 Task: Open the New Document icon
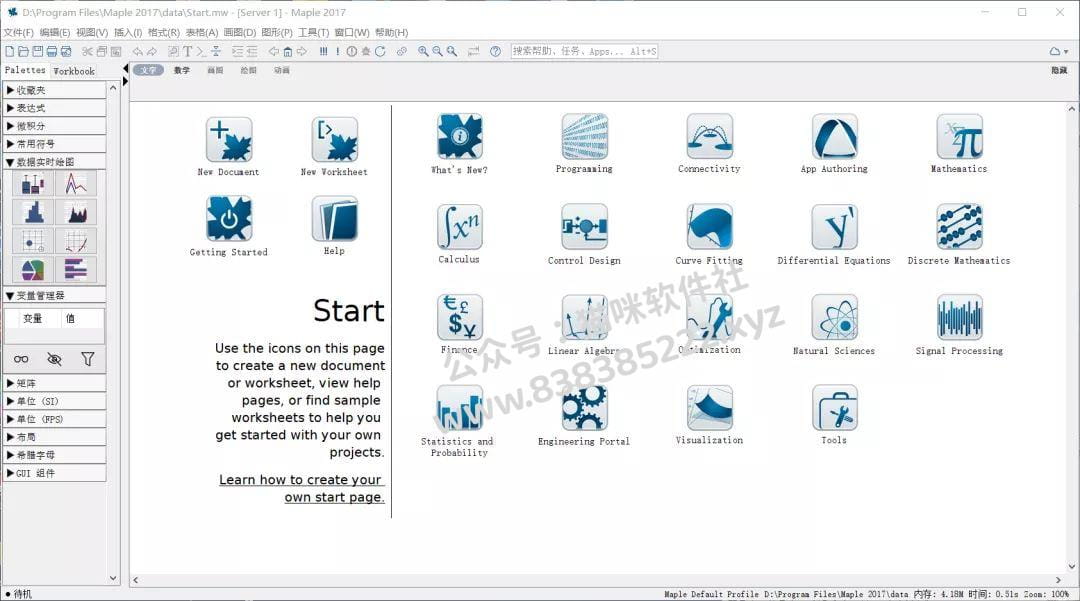tap(229, 140)
